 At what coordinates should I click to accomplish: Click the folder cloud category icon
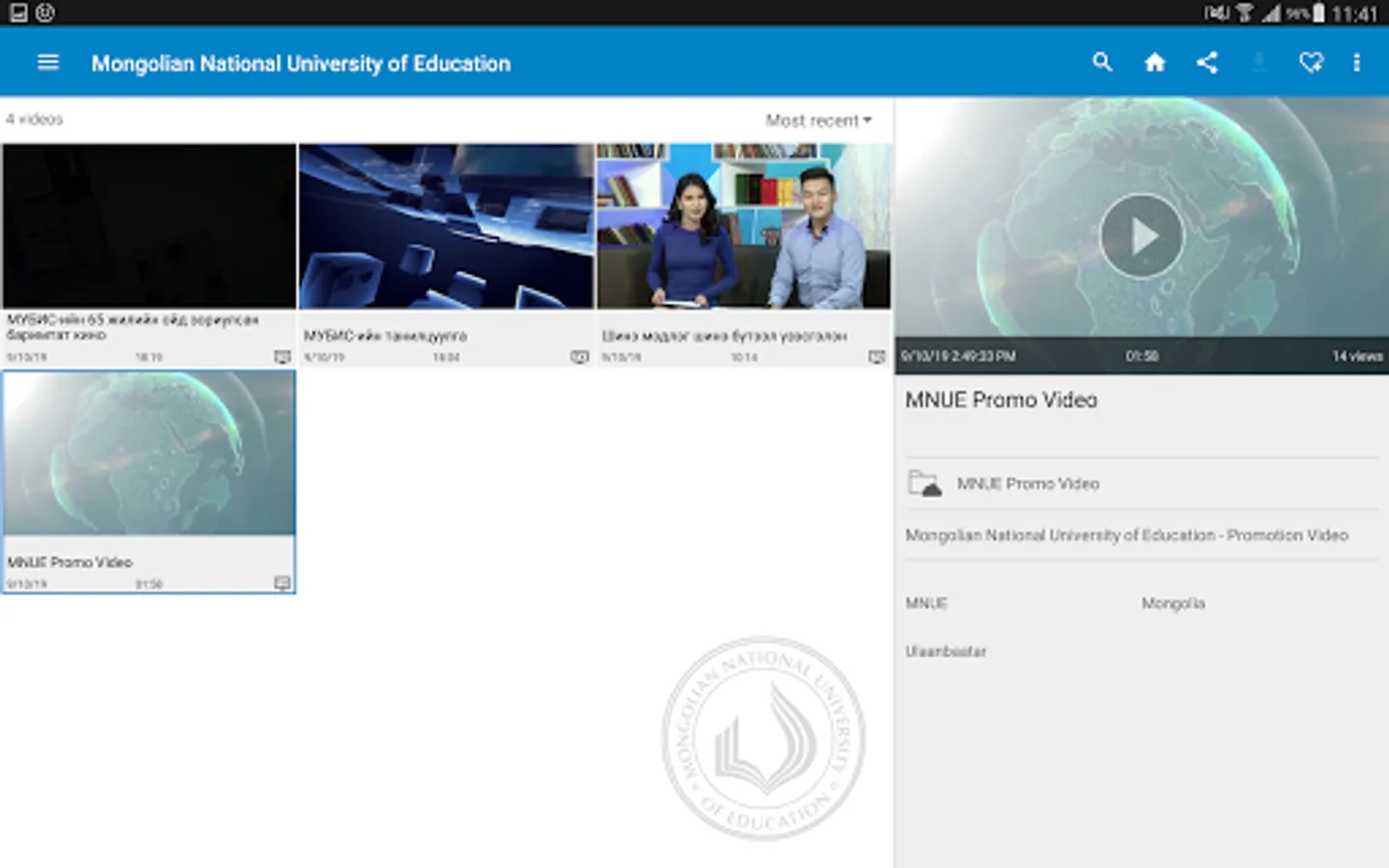(x=924, y=483)
